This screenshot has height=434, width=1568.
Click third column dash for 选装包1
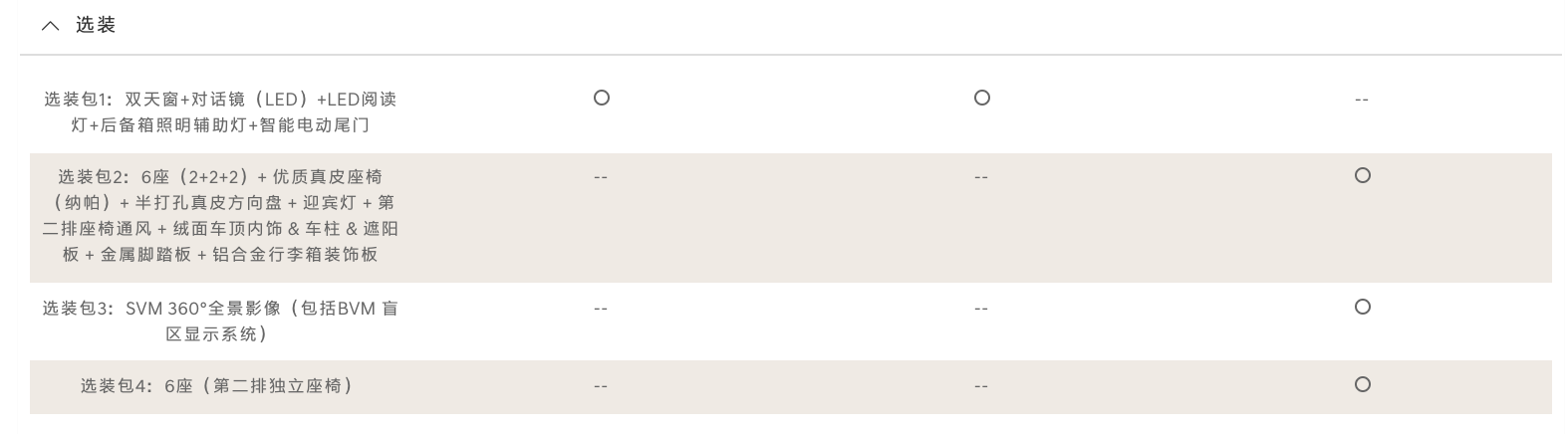[1362, 100]
